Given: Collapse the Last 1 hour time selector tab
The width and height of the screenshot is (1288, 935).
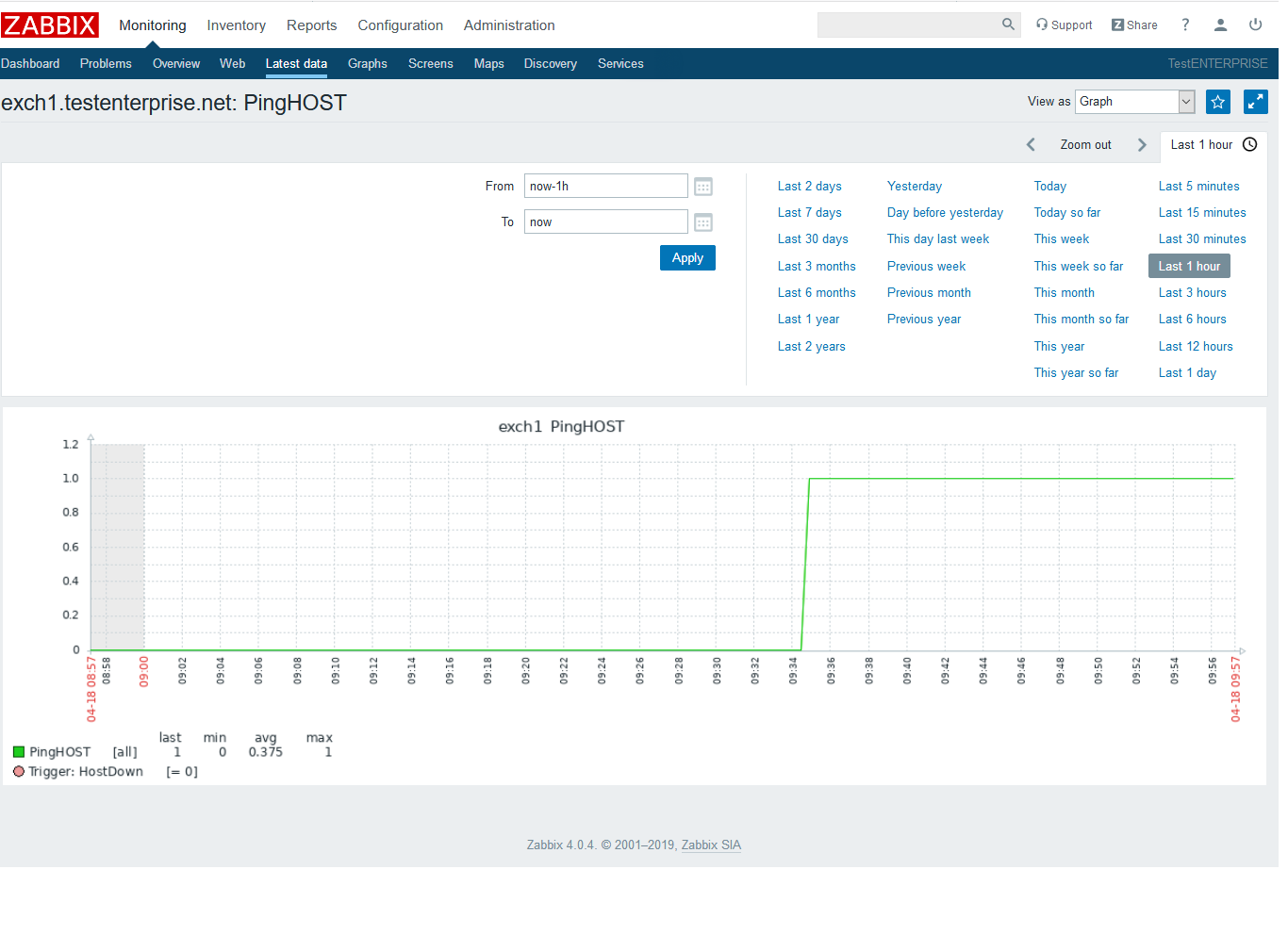Looking at the screenshot, I should point(1213,145).
